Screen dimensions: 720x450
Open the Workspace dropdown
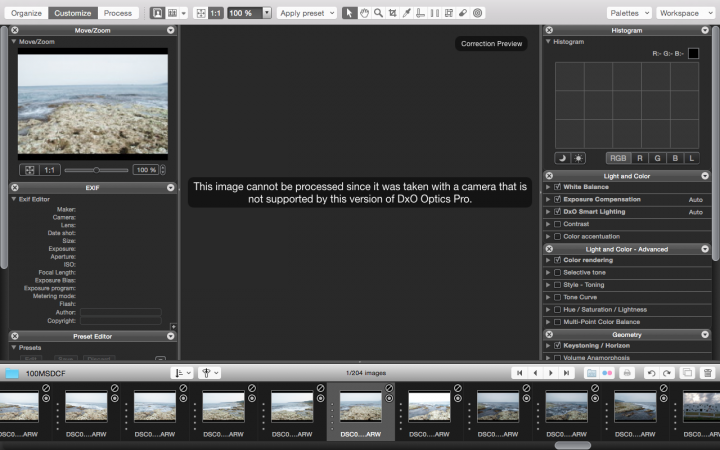[685, 13]
